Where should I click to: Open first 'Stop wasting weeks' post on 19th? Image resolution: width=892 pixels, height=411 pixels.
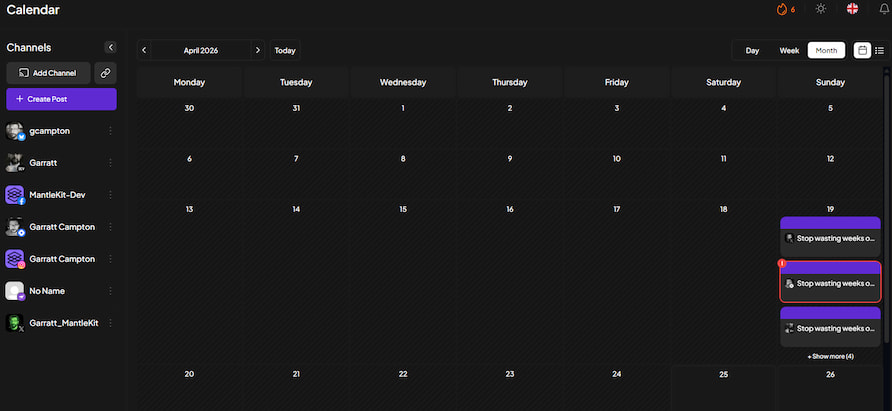click(x=830, y=237)
